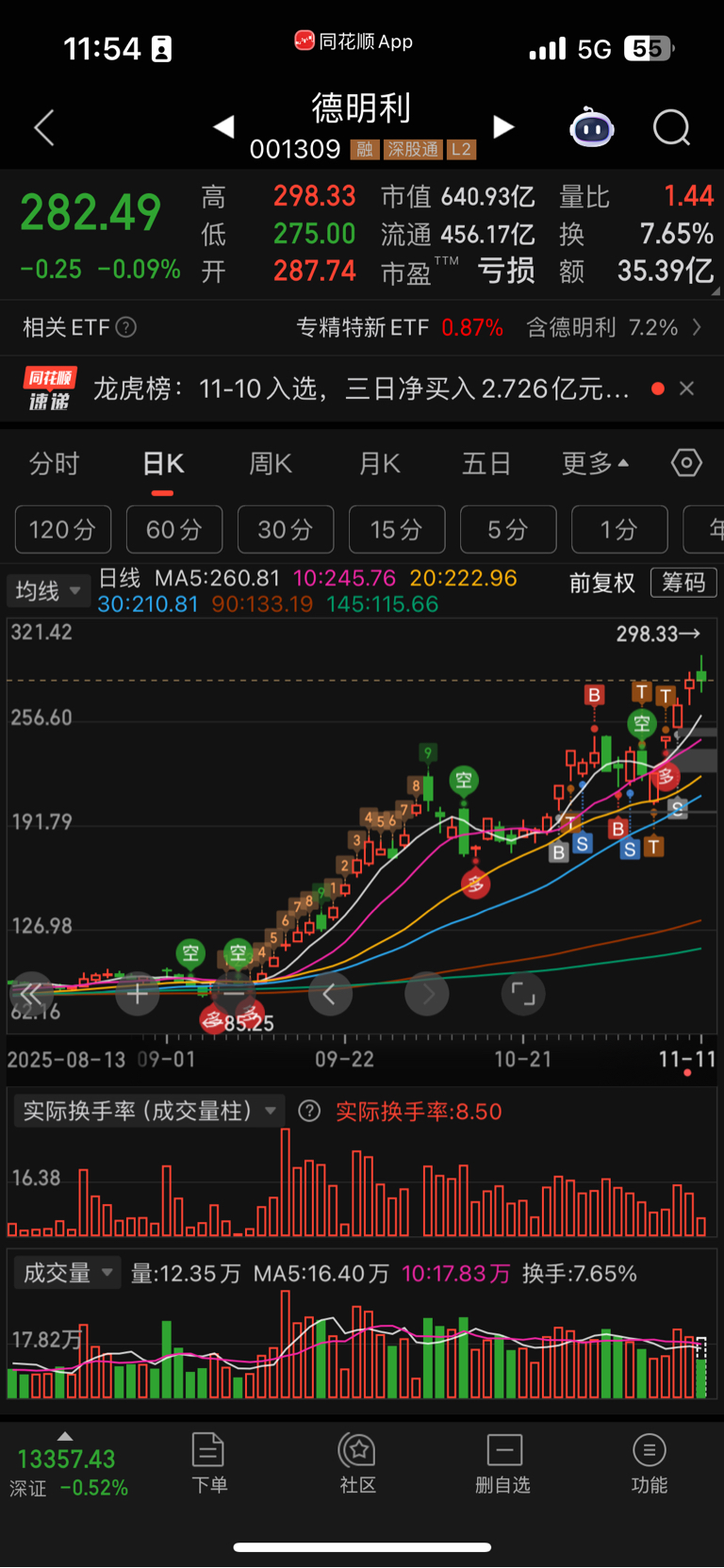Open the 成交量 indicator dropdown

(x=67, y=1273)
